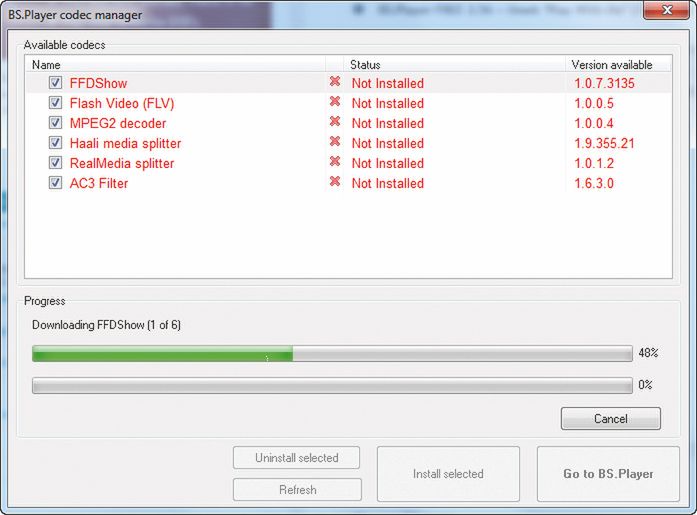Click the 48% download progress bar
Viewport: 697px width, 515px height.
pos(332,353)
